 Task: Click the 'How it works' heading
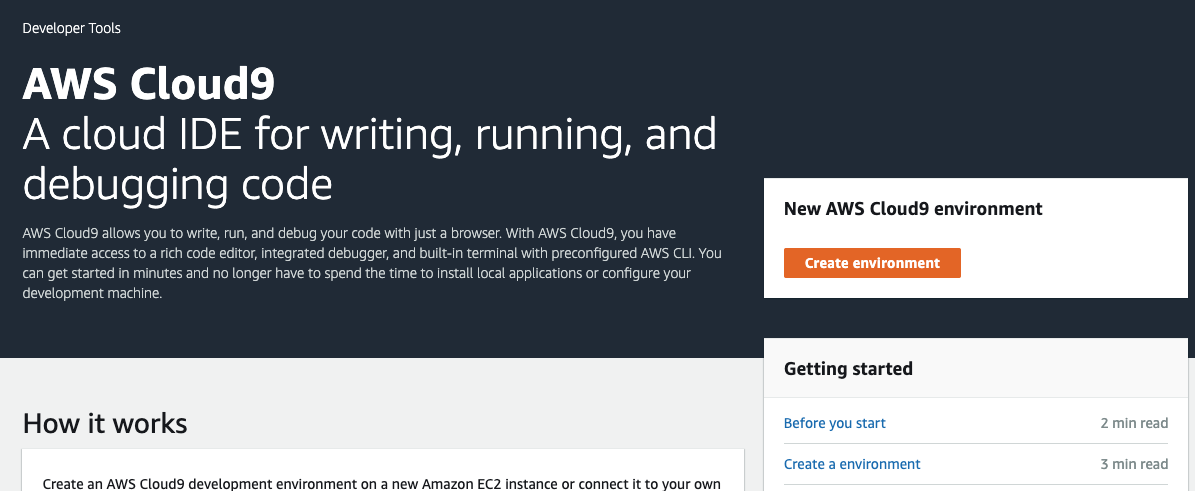click(105, 423)
